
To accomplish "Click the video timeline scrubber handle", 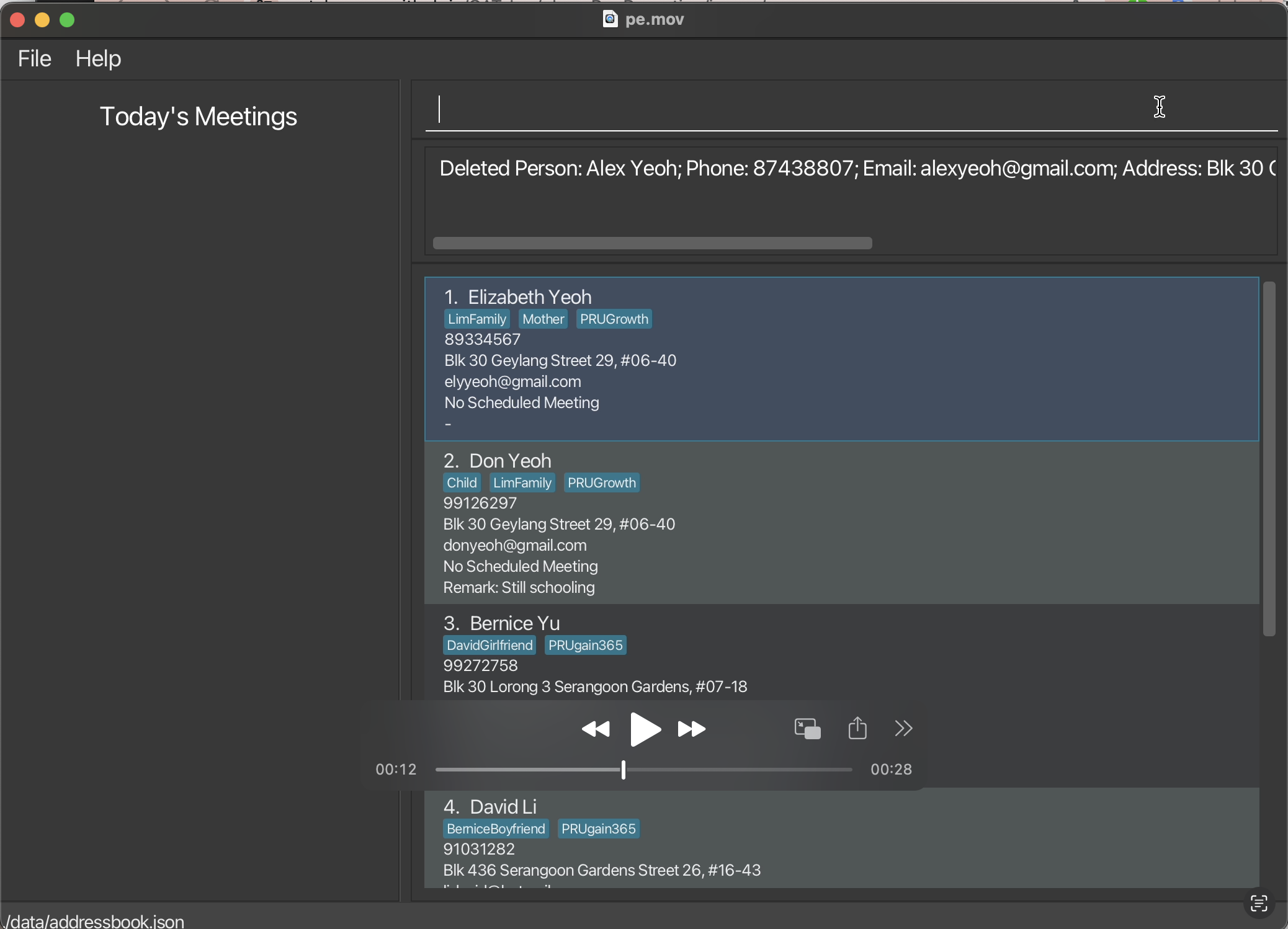I will coord(624,770).
